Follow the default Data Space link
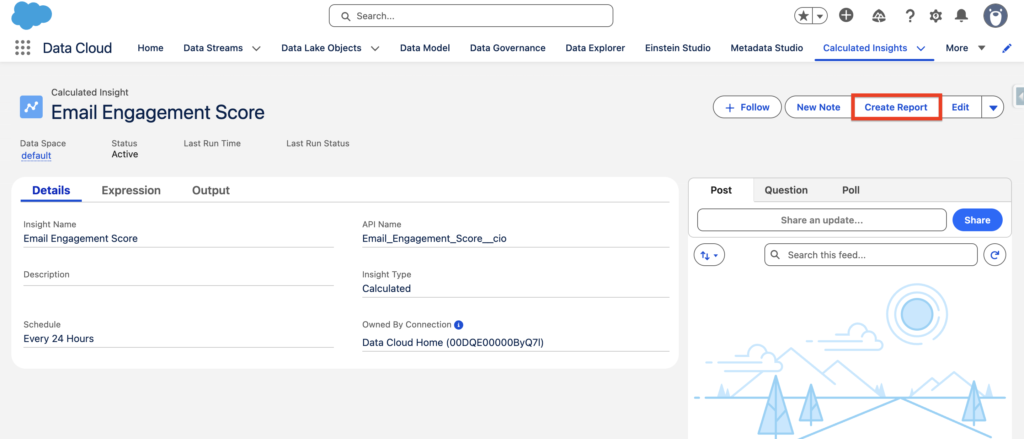 pos(35,155)
